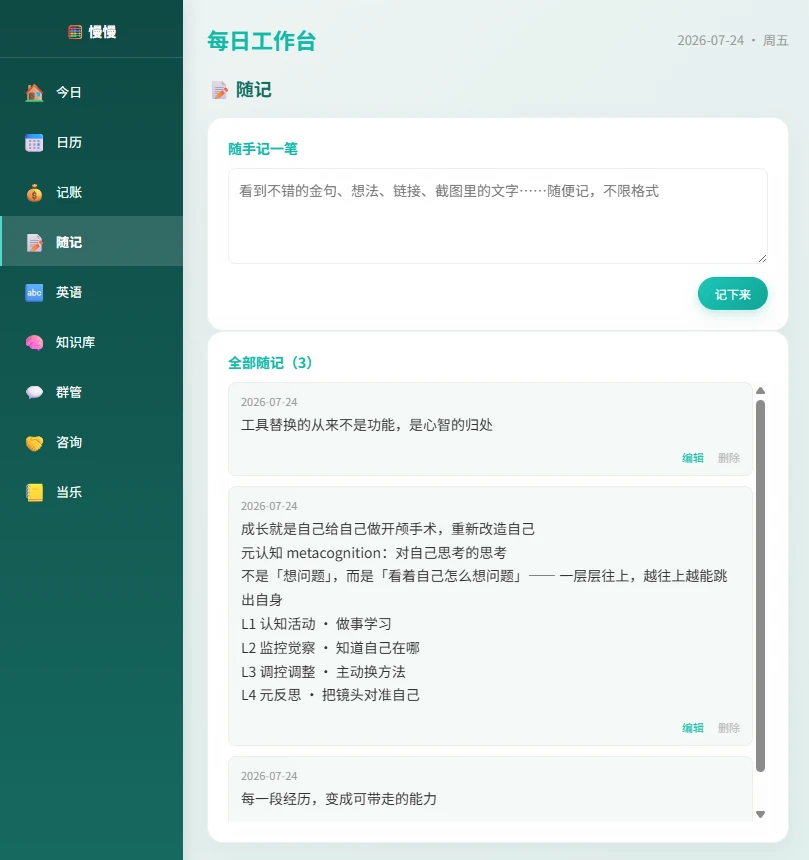Go to the 咨询 section
This screenshot has width=809, height=860.
[x=92, y=442]
